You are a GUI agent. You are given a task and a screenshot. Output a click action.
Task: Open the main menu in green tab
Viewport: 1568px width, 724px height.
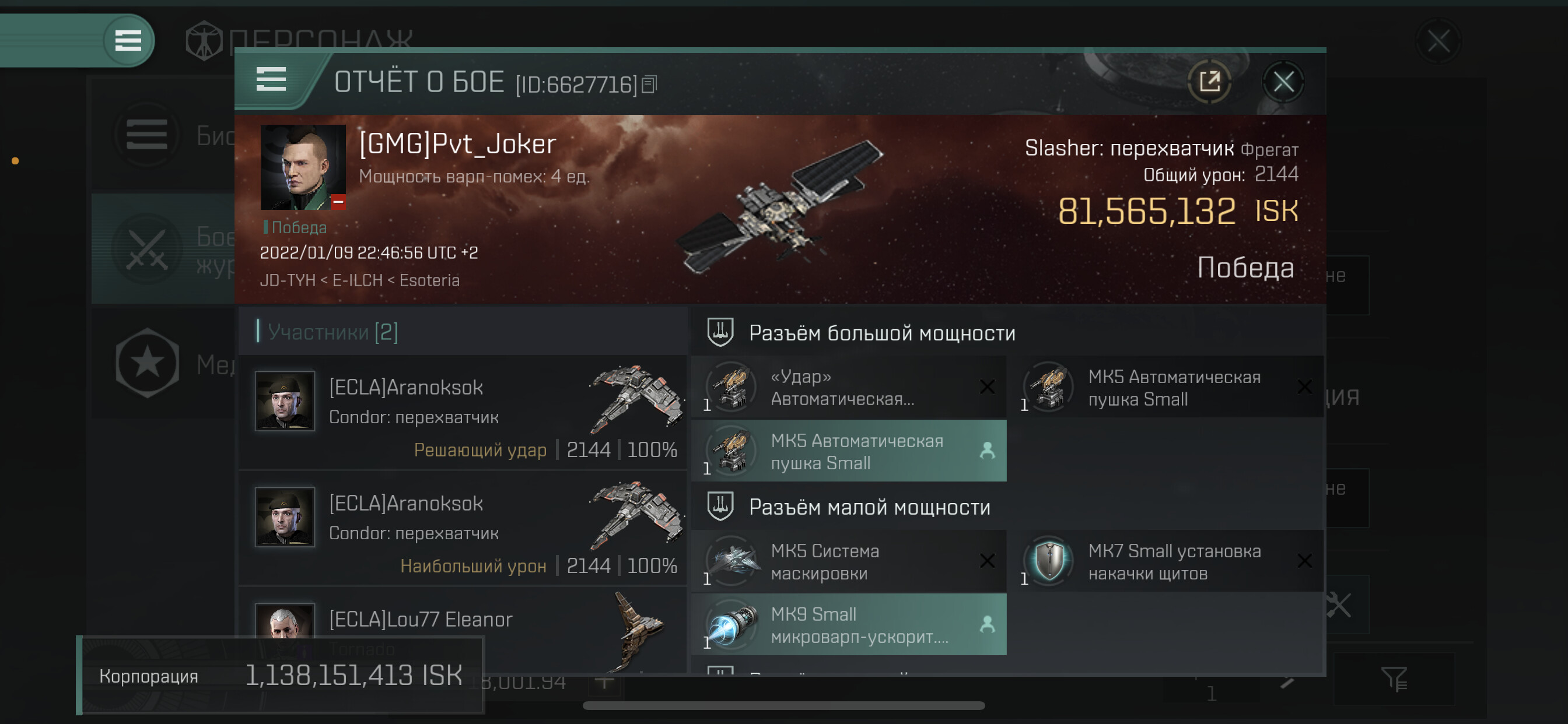(x=128, y=41)
